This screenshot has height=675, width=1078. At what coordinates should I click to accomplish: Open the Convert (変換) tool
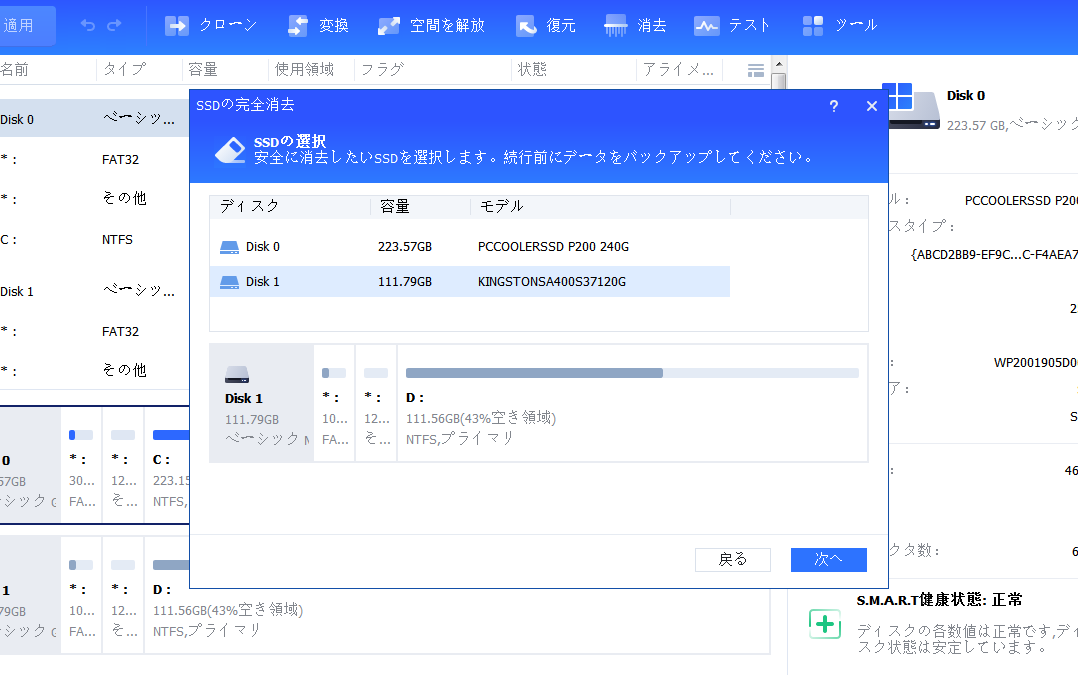point(299,25)
